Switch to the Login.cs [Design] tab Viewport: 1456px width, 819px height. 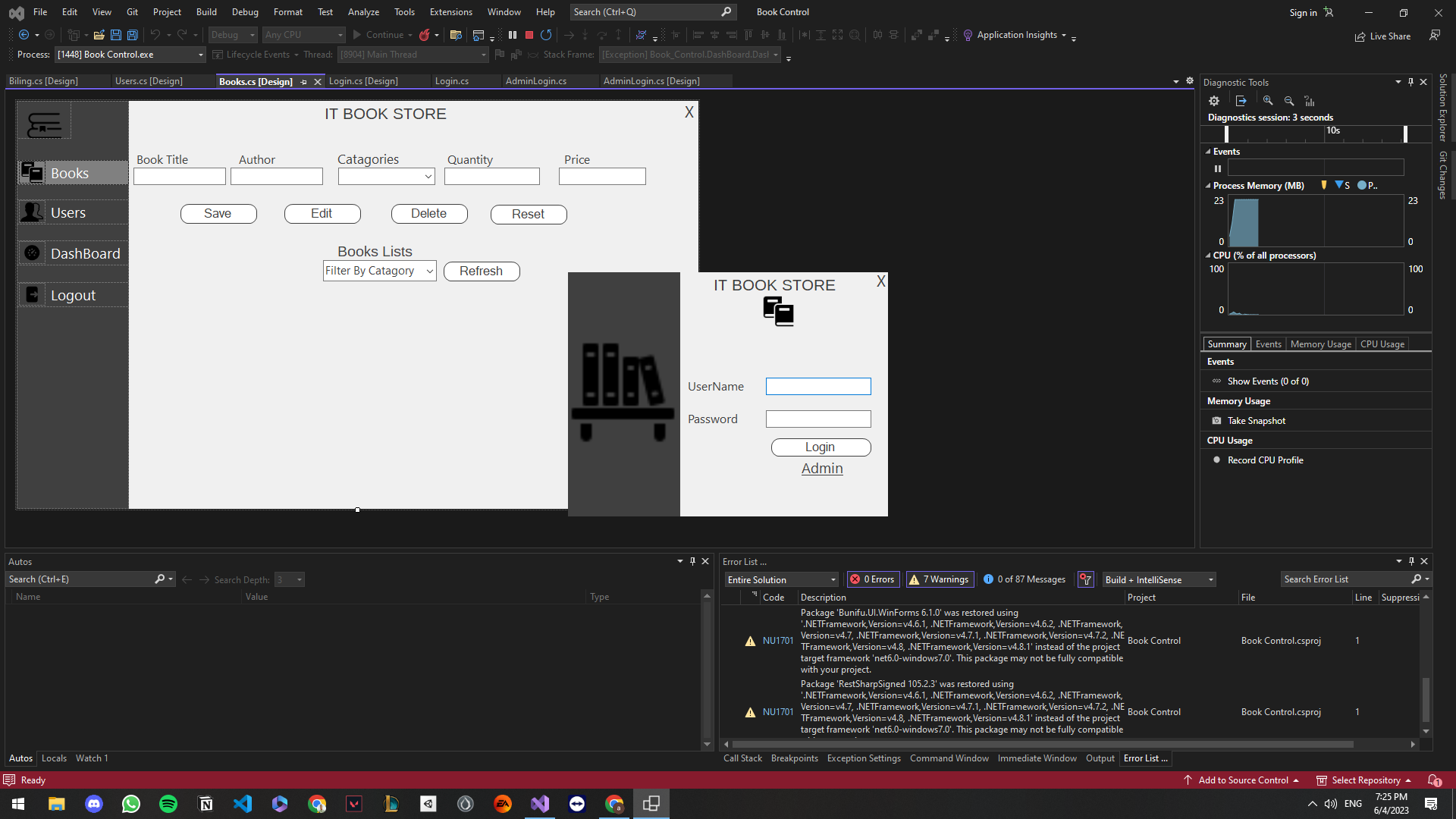363,81
